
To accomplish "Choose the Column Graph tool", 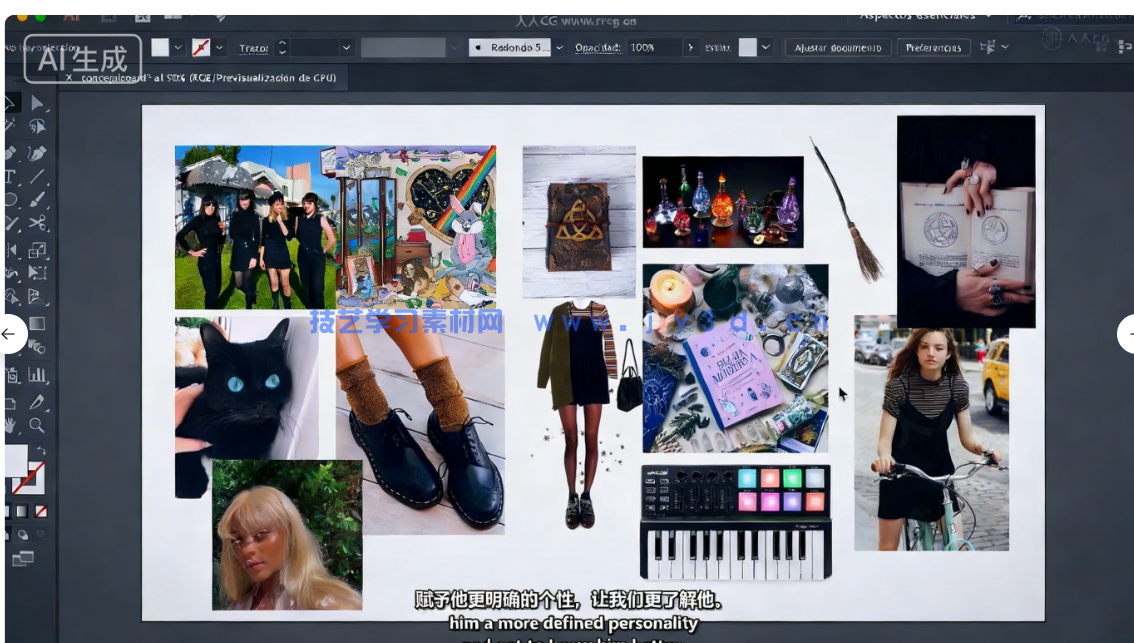I will pyautogui.click(x=38, y=376).
